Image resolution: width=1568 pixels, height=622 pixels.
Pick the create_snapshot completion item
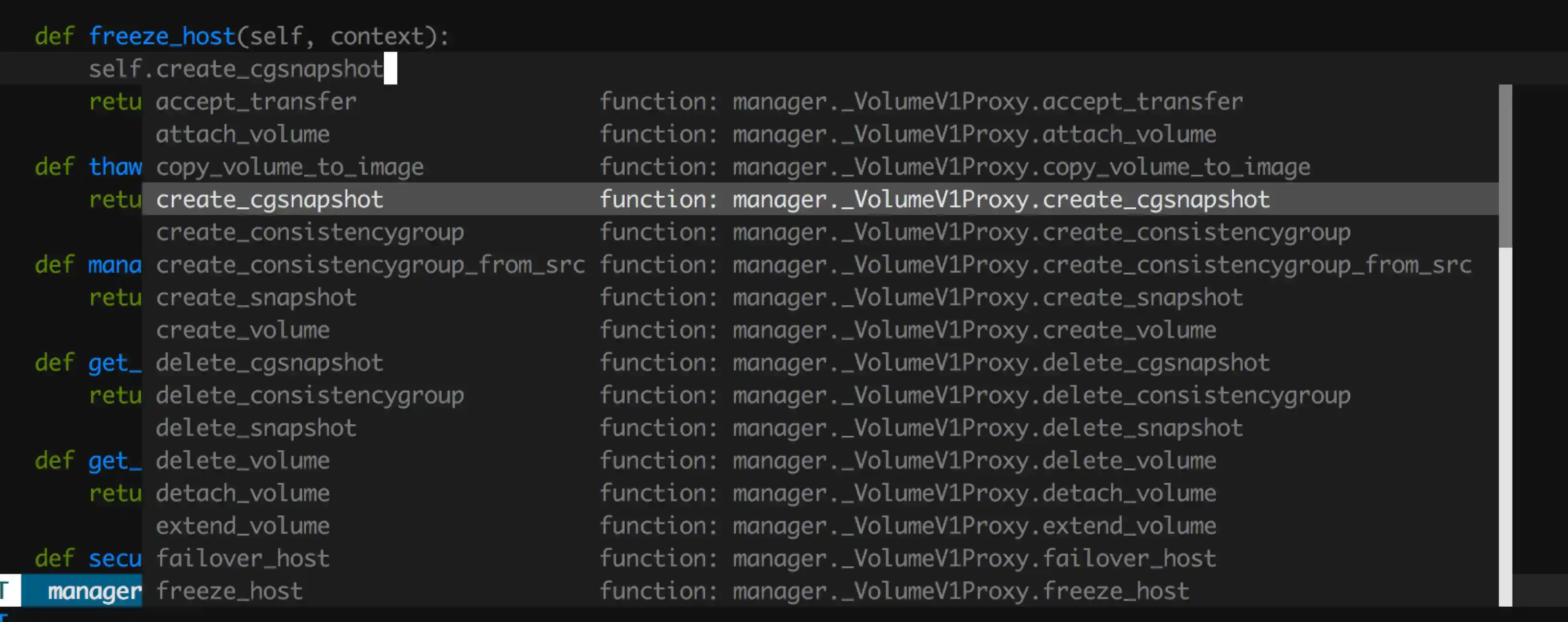click(256, 298)
